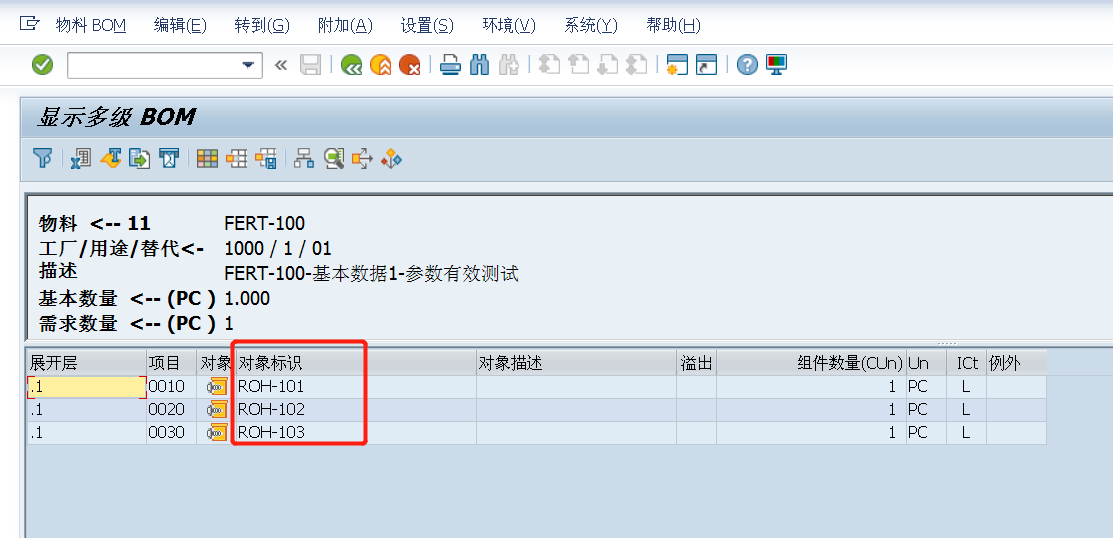This screenshot has width=1113, height=538.
Task: Open the 系统(Y) menu
Action: 591,26
